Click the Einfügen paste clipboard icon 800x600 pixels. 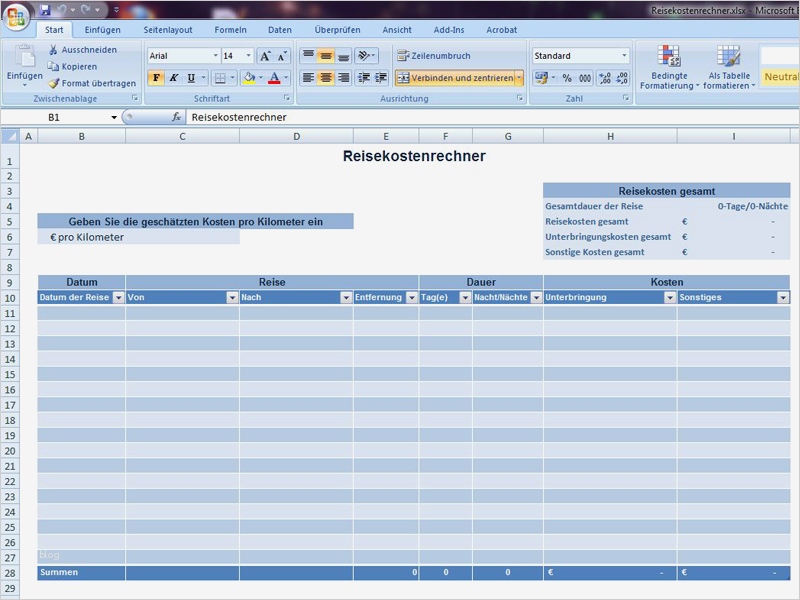tap(24, 56)
